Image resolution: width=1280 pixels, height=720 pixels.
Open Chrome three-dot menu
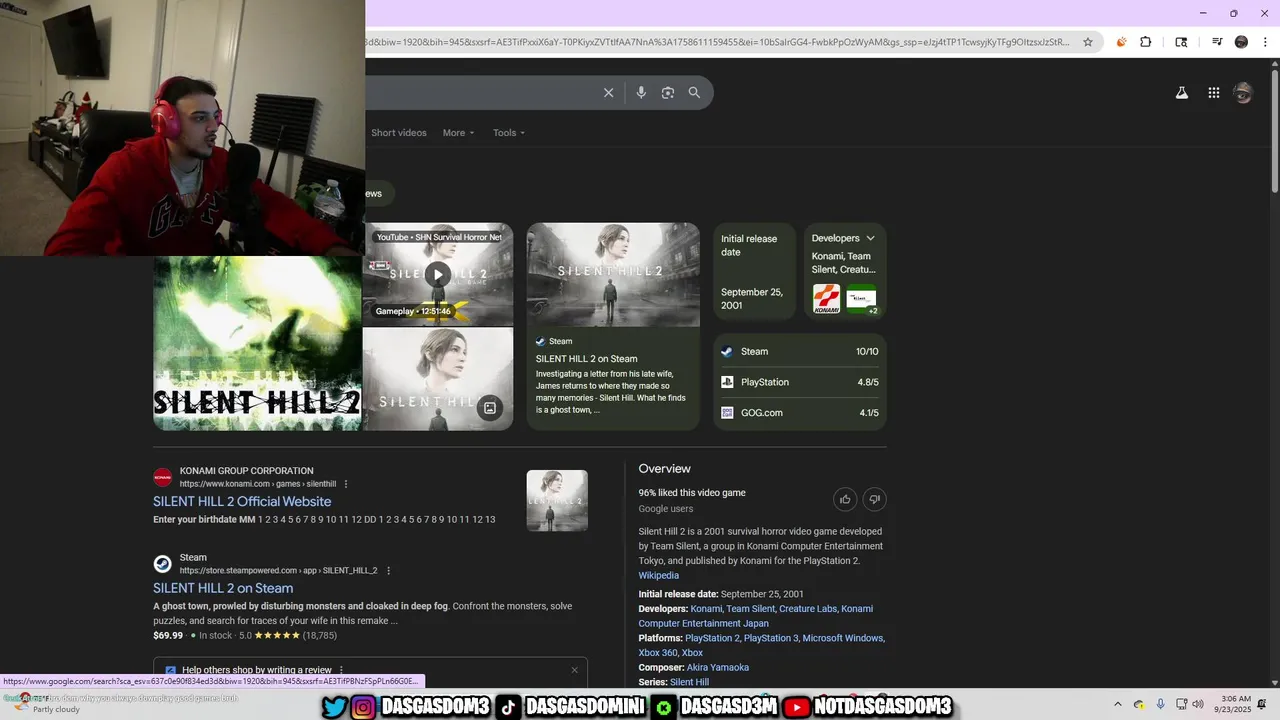tap(1264, 42)
